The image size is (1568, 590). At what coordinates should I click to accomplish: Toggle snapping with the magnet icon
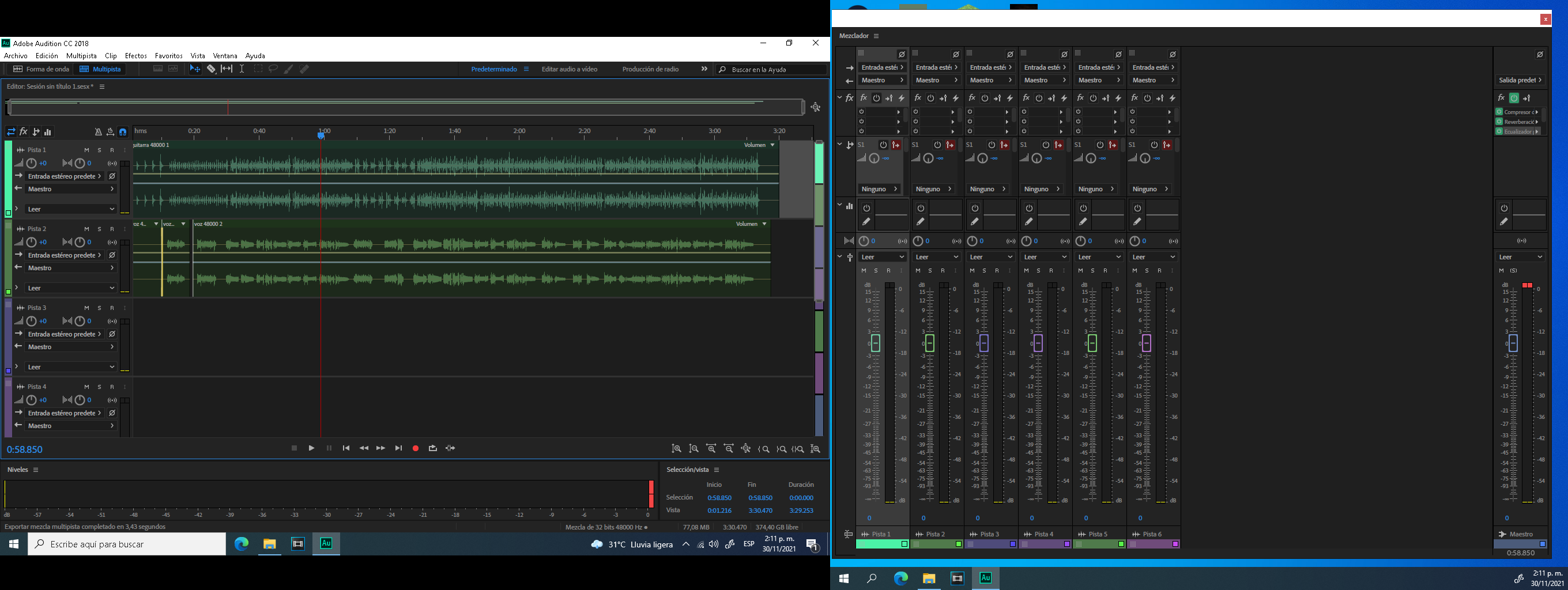122,132
